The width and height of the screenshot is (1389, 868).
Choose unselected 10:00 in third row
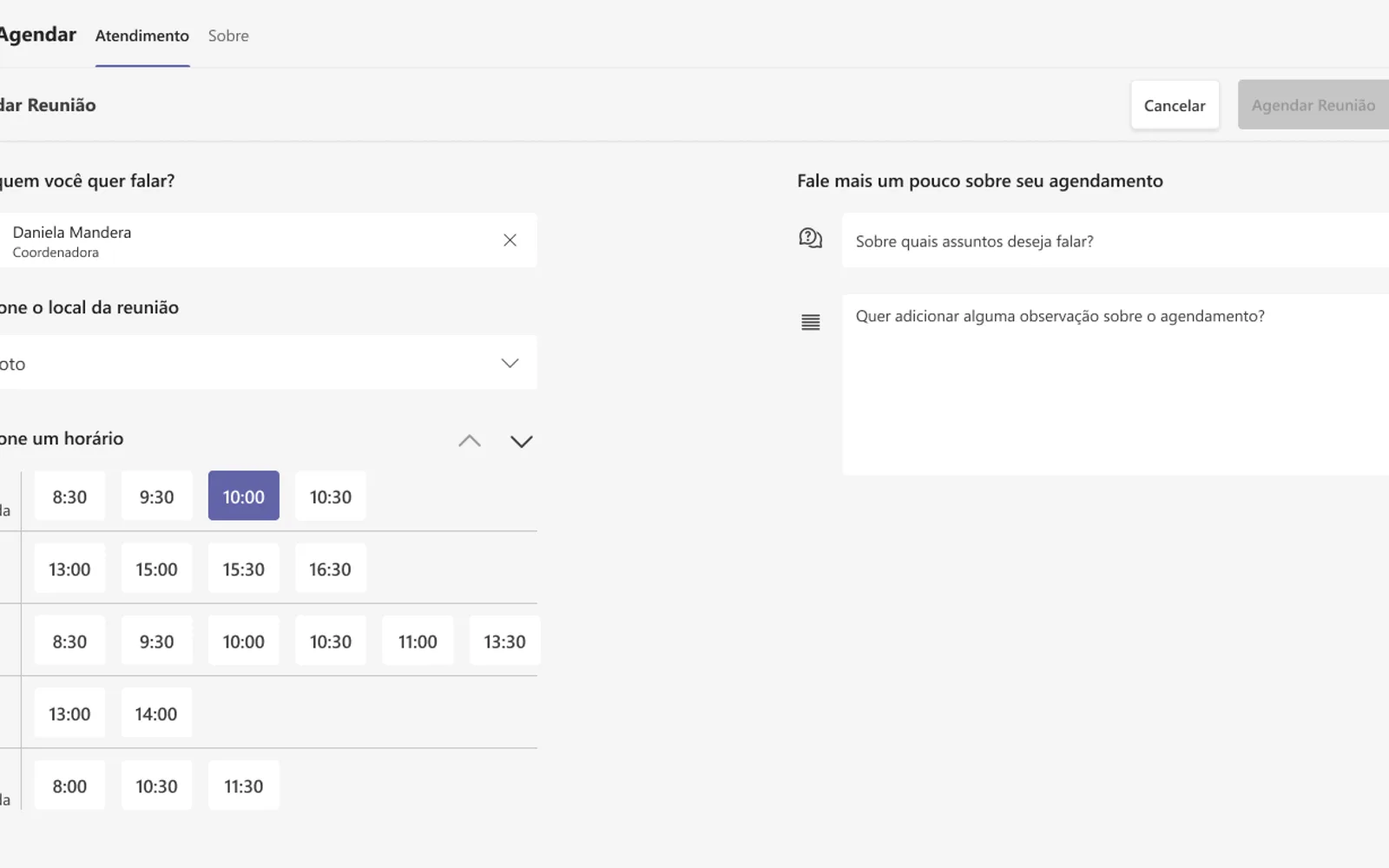[x=244, y=641]
